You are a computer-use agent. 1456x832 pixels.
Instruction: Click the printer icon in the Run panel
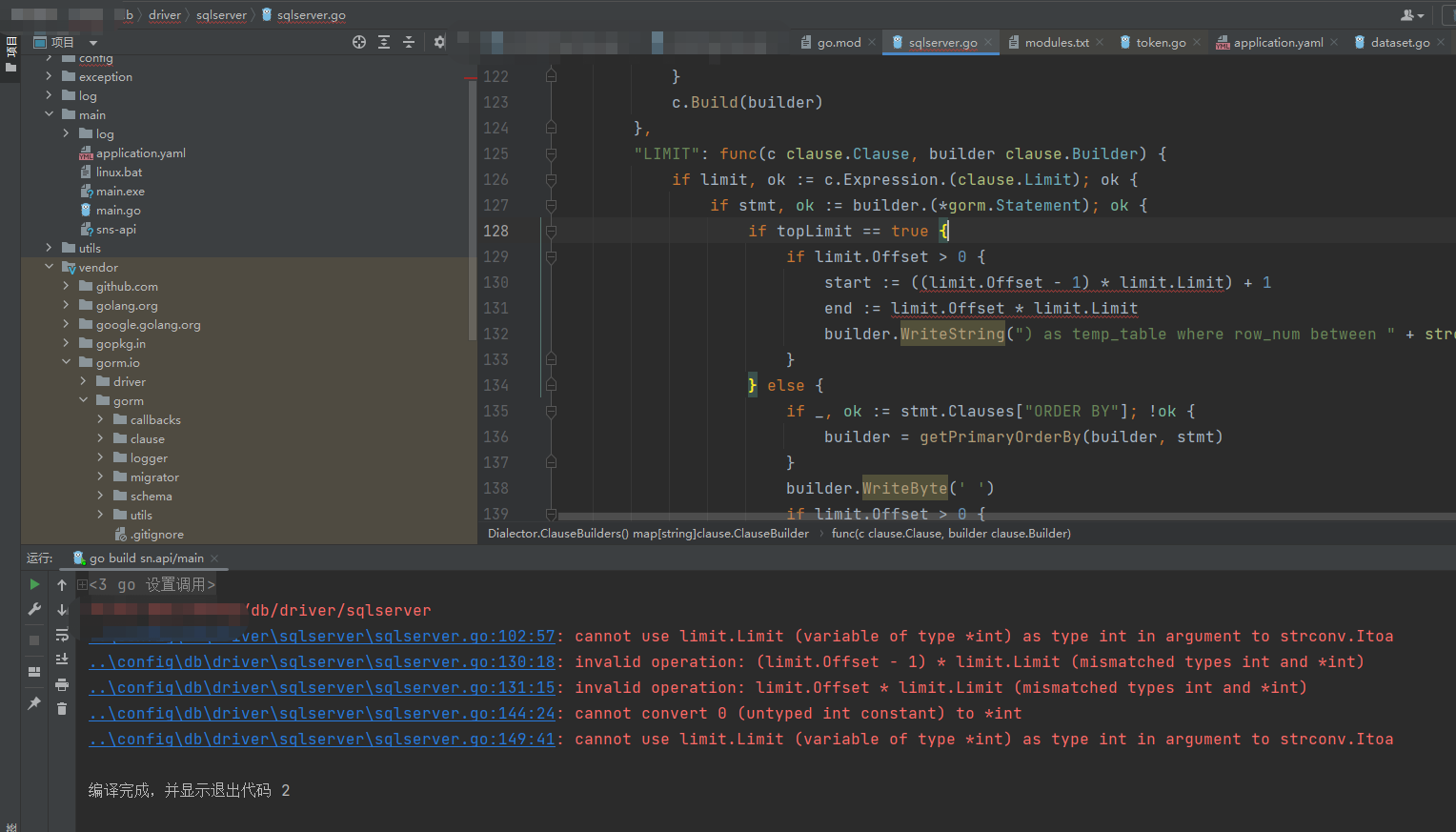pos(62,684)
